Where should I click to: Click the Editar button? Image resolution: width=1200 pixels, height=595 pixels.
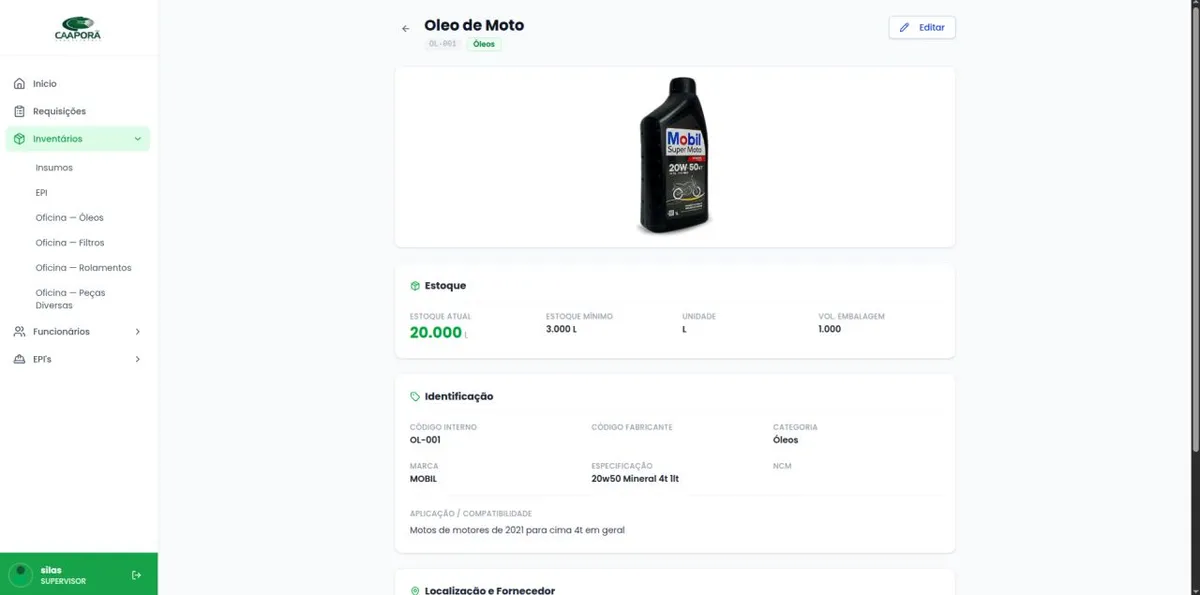tap(921, 27)
